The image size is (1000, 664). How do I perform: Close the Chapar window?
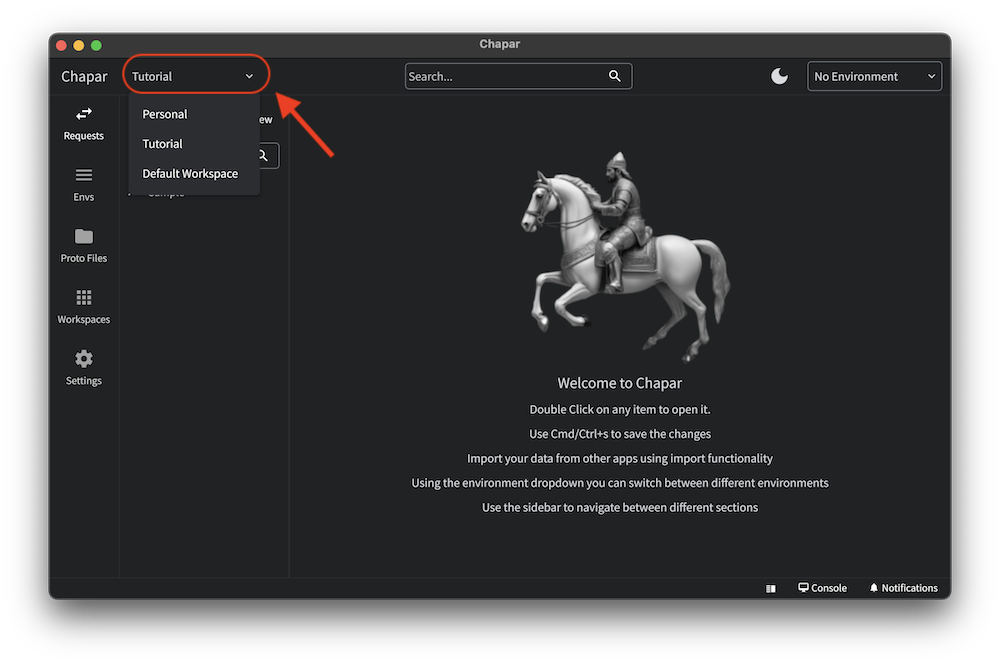[61, 45]
